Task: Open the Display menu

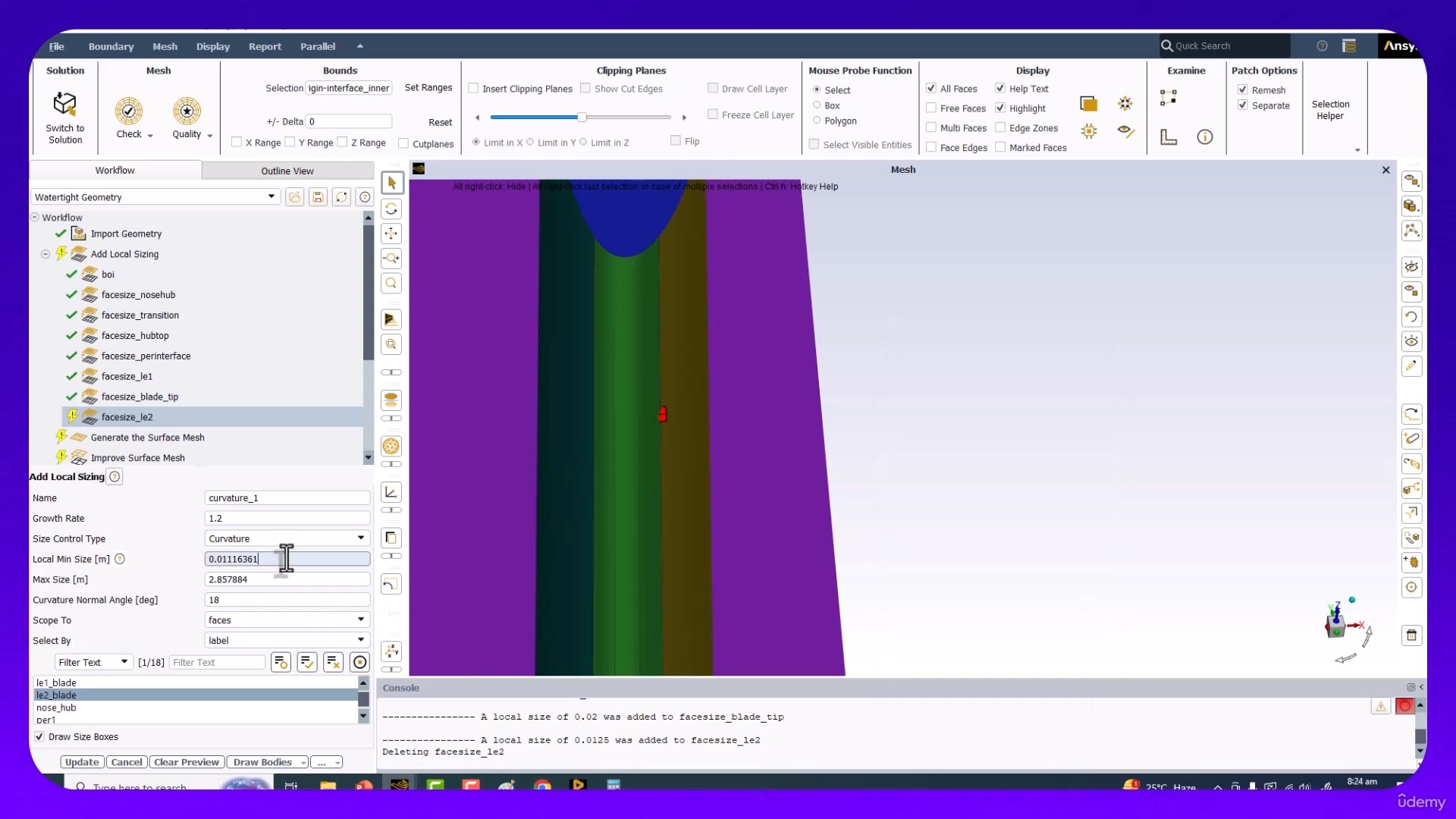Action: [213, 46]
